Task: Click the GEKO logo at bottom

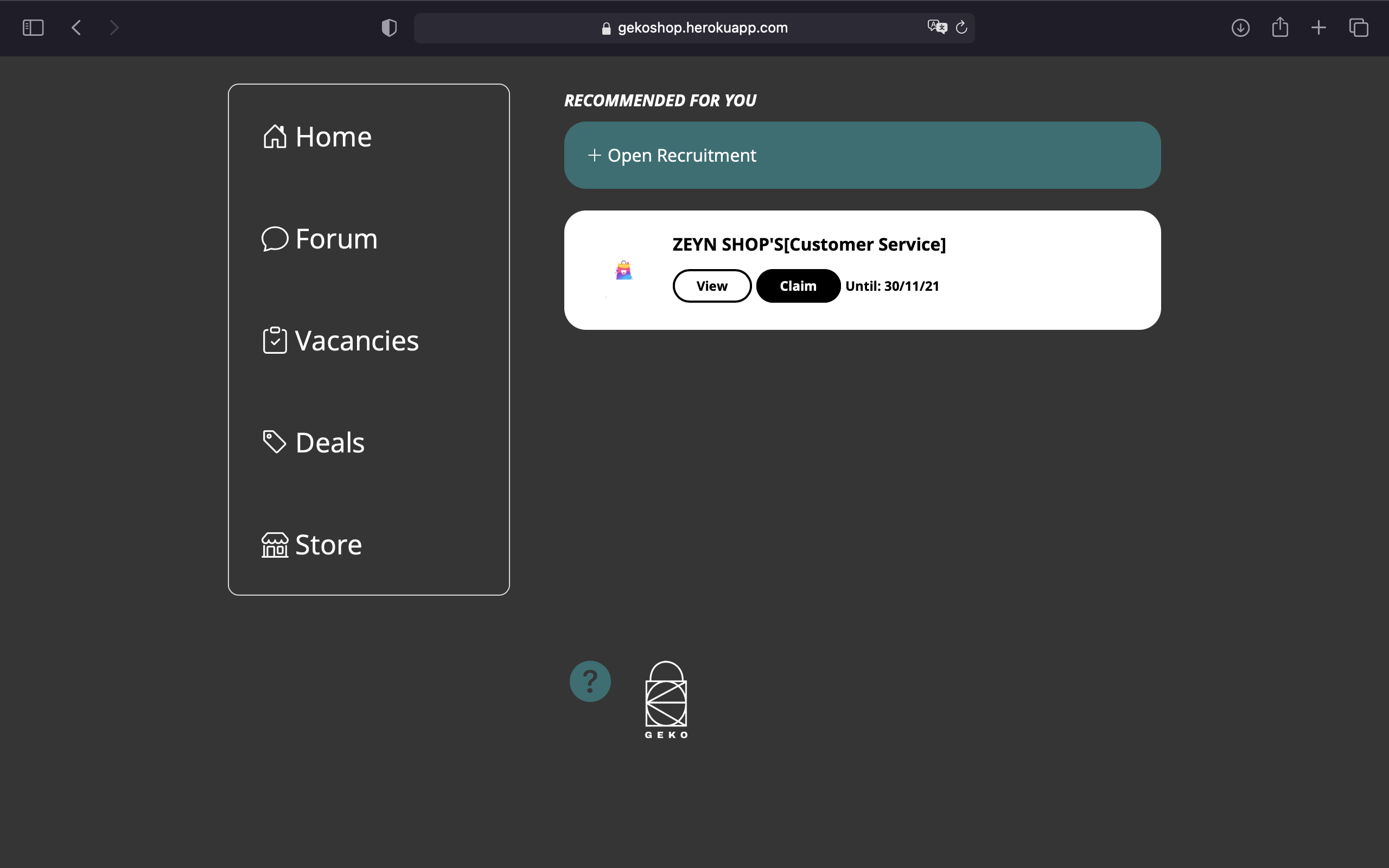Action: 666,699
